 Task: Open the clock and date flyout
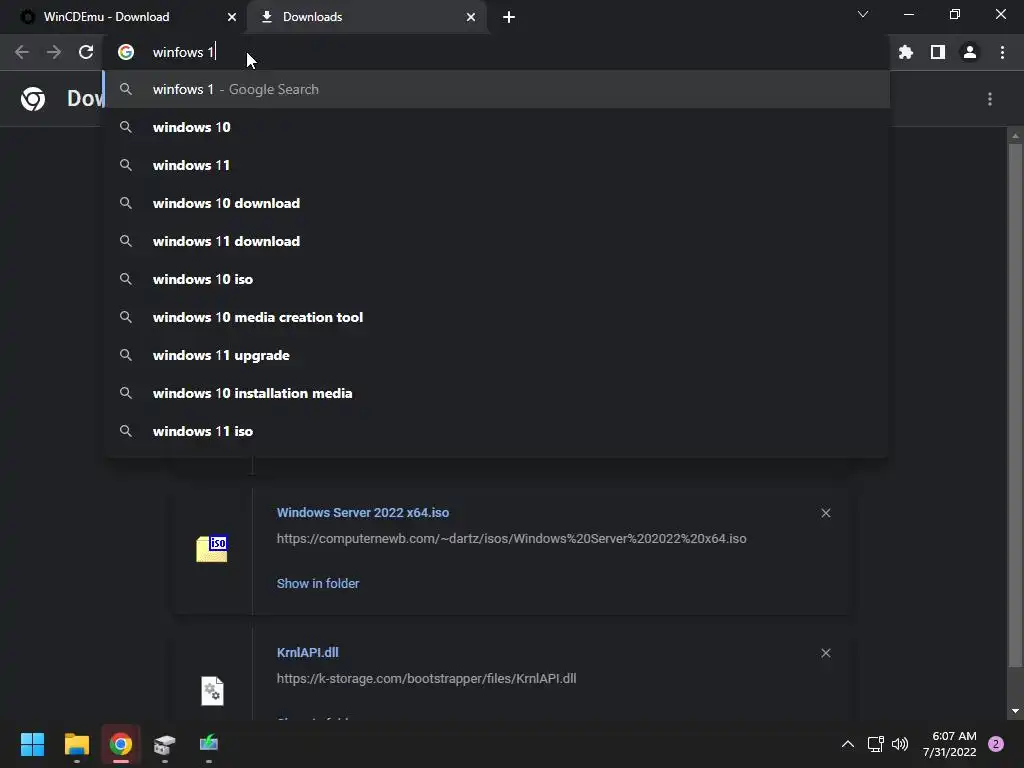[950, 744]
